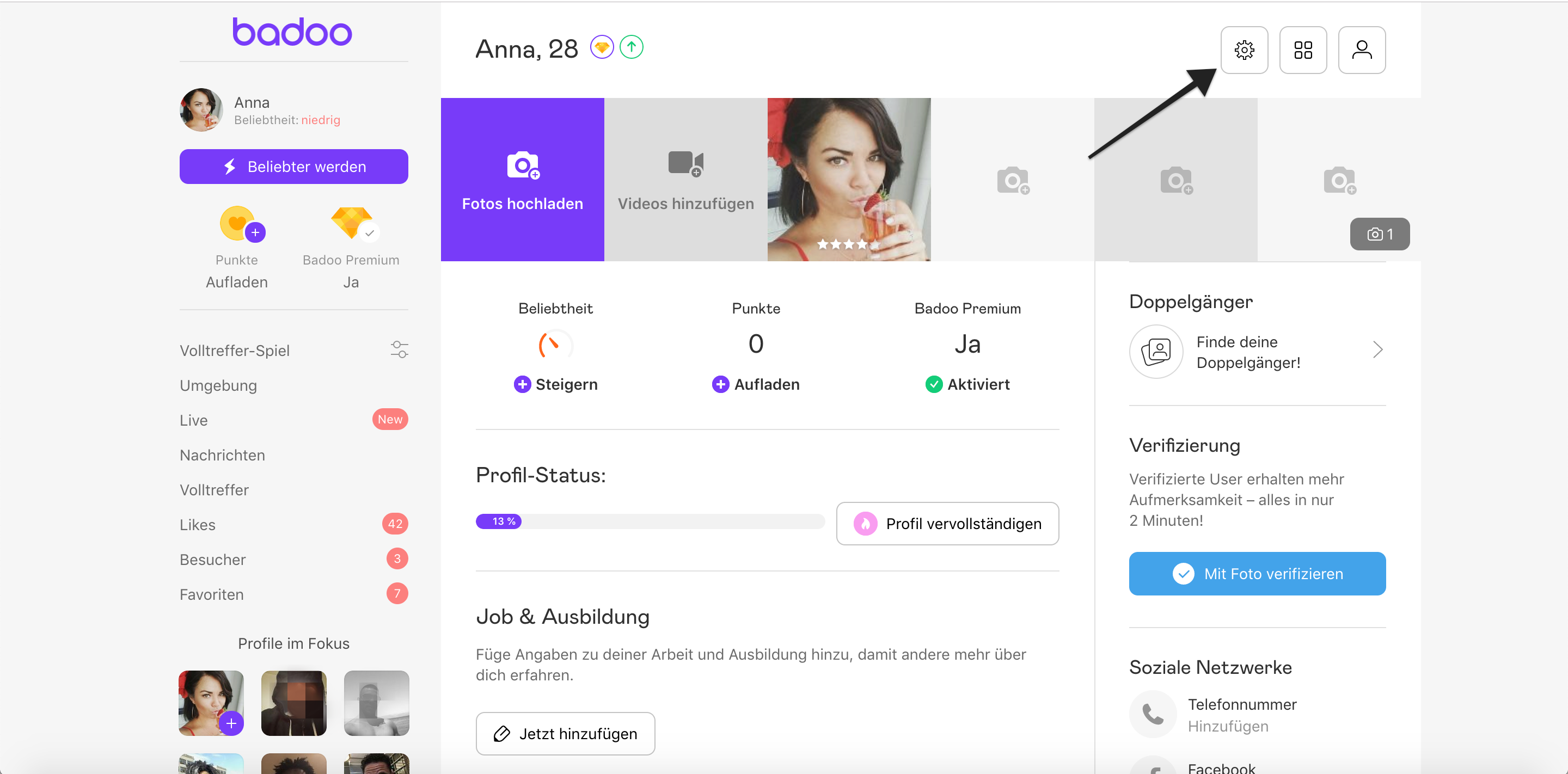Click the Beliebter werden button
1568x774 pixels.
[x=293, y=167]
